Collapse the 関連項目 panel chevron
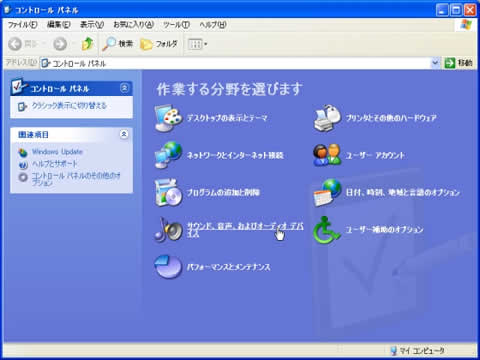 [124, 134]
